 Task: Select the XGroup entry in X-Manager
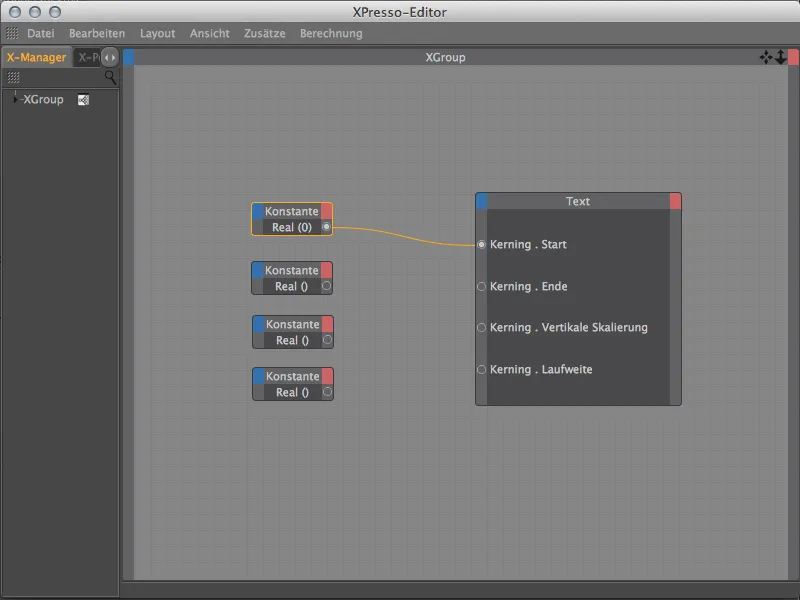coord(43,99)
